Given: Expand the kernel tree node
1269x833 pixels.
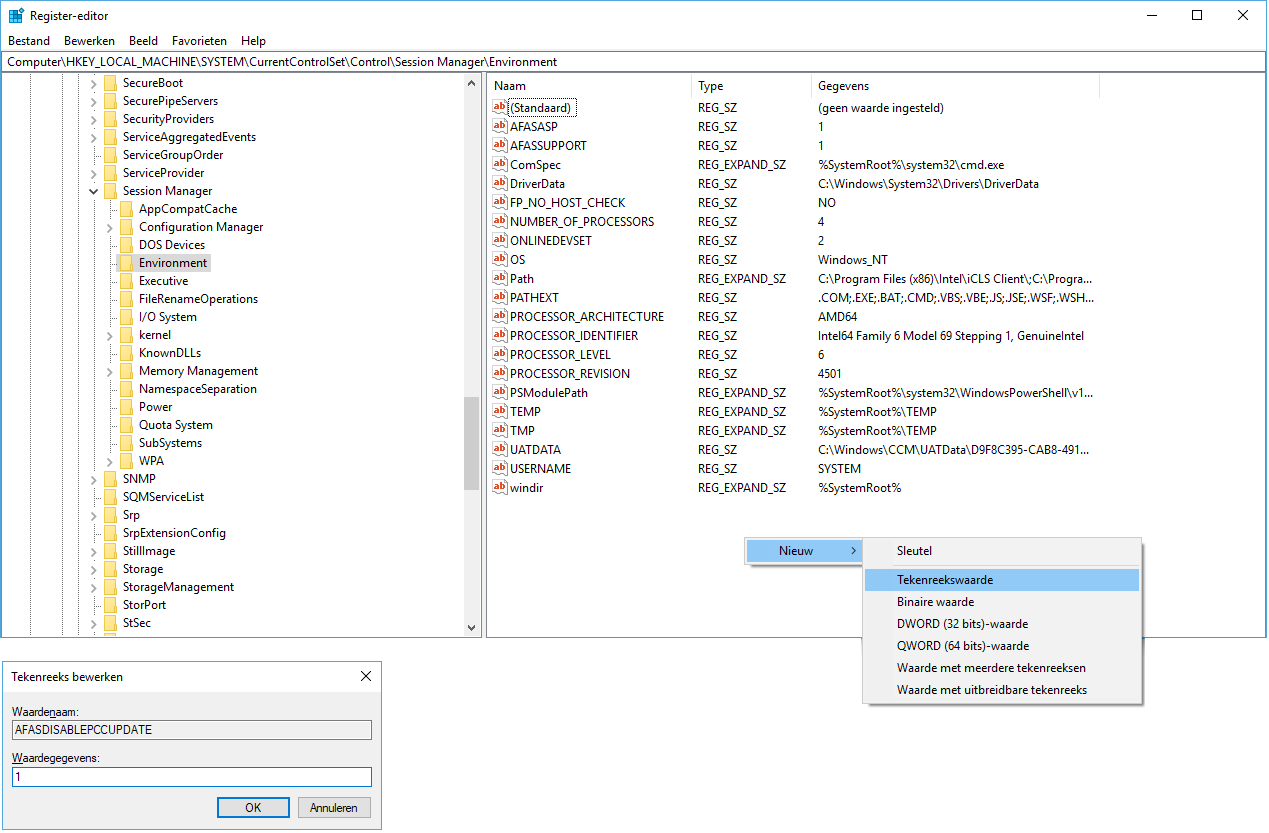Looking at the screenshot, I should click(x=109, y=335).
